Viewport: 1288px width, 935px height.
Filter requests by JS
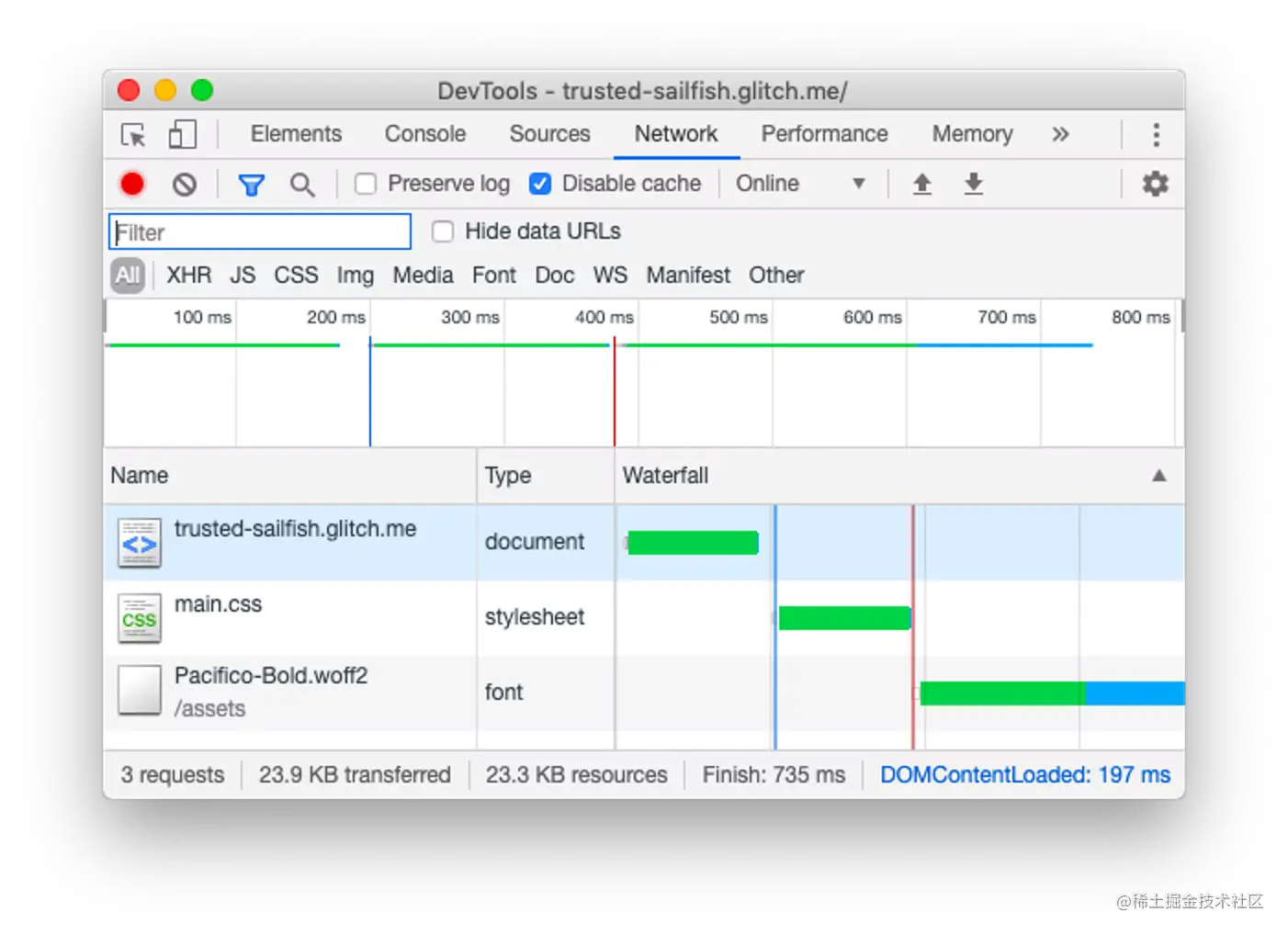click(243, 276)
